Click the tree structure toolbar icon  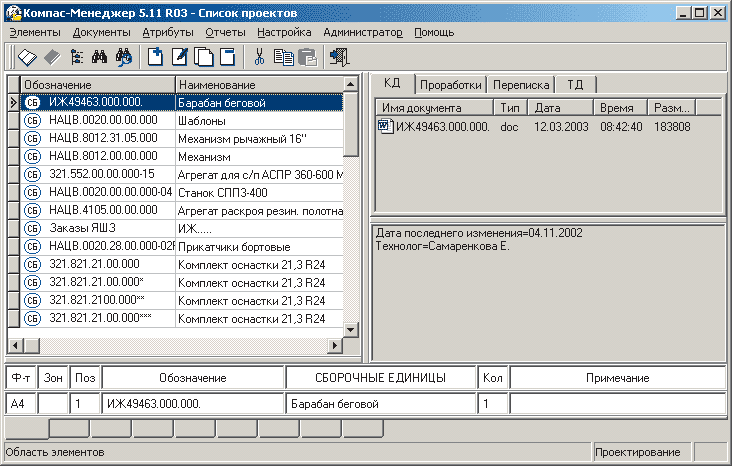(x=75, y=57)
